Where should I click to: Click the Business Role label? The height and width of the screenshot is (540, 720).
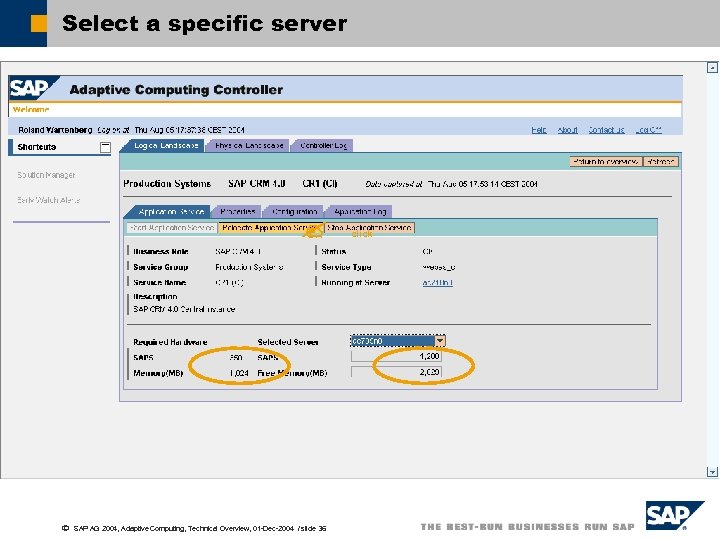(161, 252)
